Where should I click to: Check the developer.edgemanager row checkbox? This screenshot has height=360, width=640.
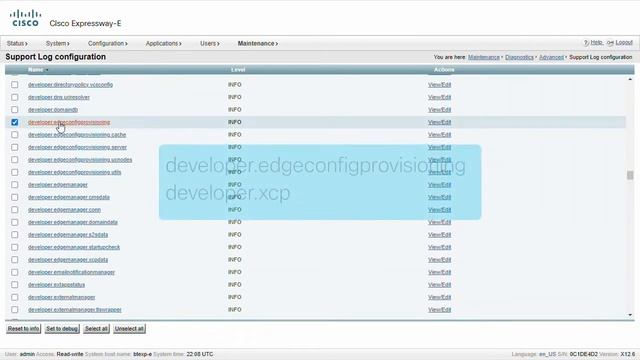click(15, 184)
